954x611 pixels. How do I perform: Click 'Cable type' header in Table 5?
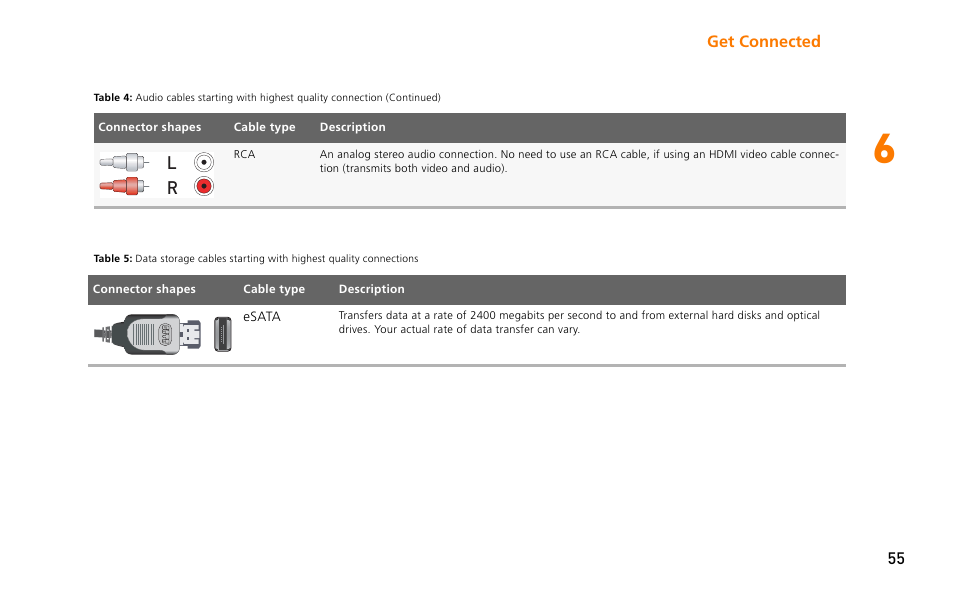click(x=274, y=289)
